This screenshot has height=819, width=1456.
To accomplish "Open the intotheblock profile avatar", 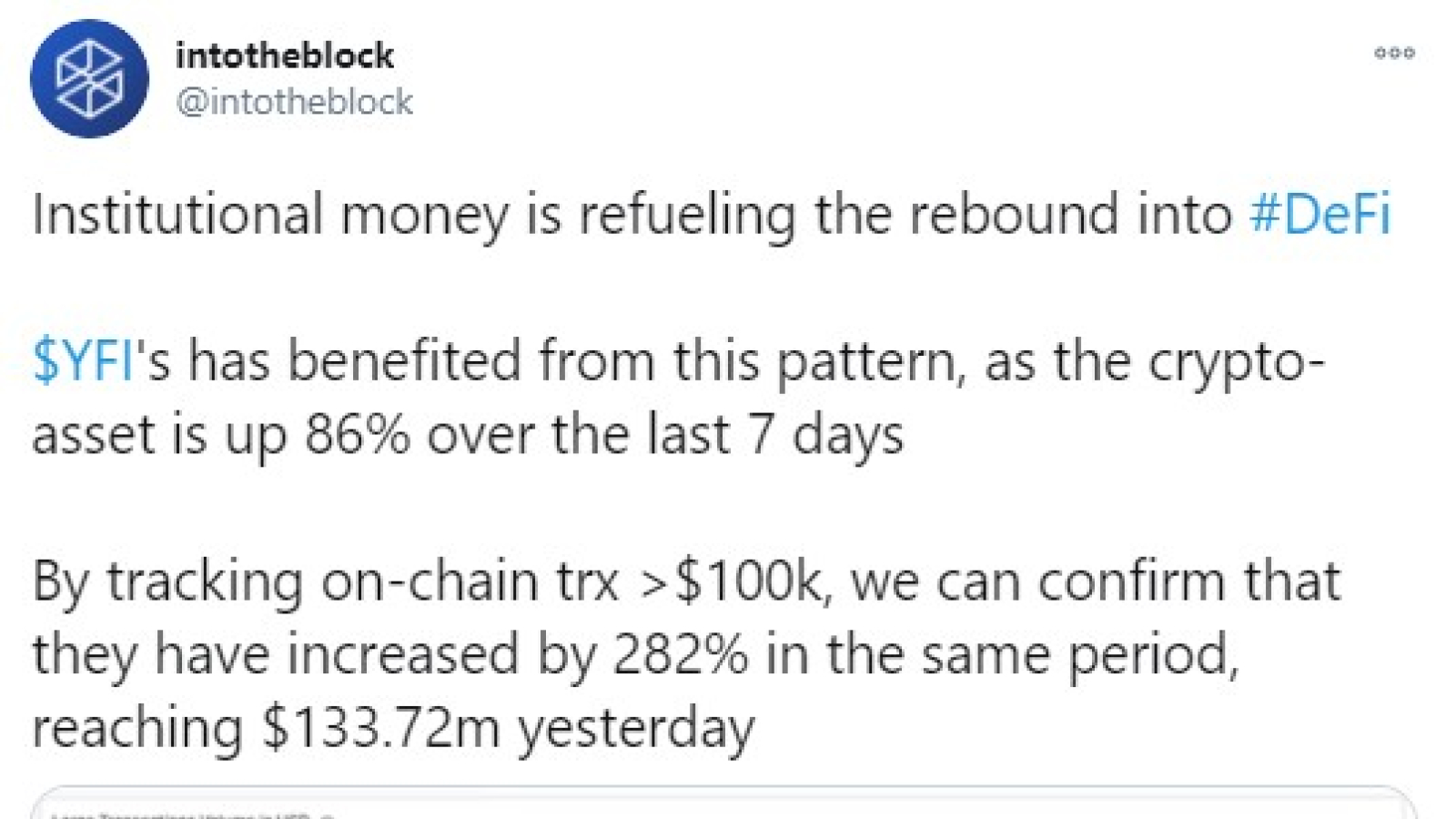I will 89,78.
